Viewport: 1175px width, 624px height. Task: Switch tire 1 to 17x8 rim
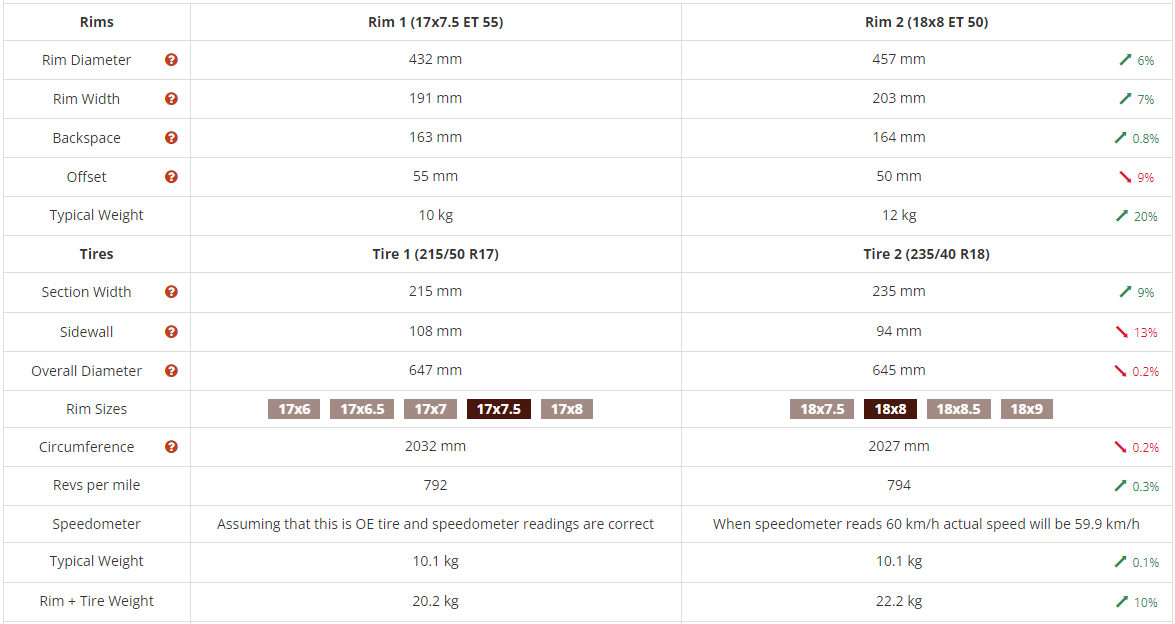(567, 409)
